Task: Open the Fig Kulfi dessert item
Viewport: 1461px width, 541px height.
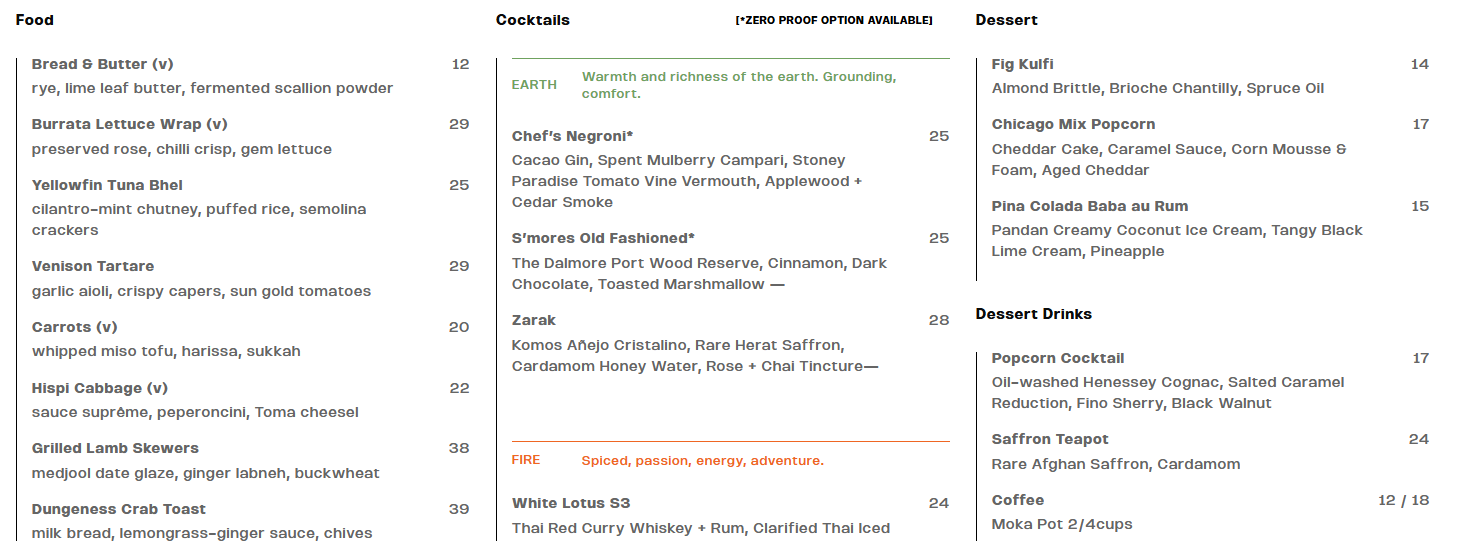Action: (x=1022, y=64)
